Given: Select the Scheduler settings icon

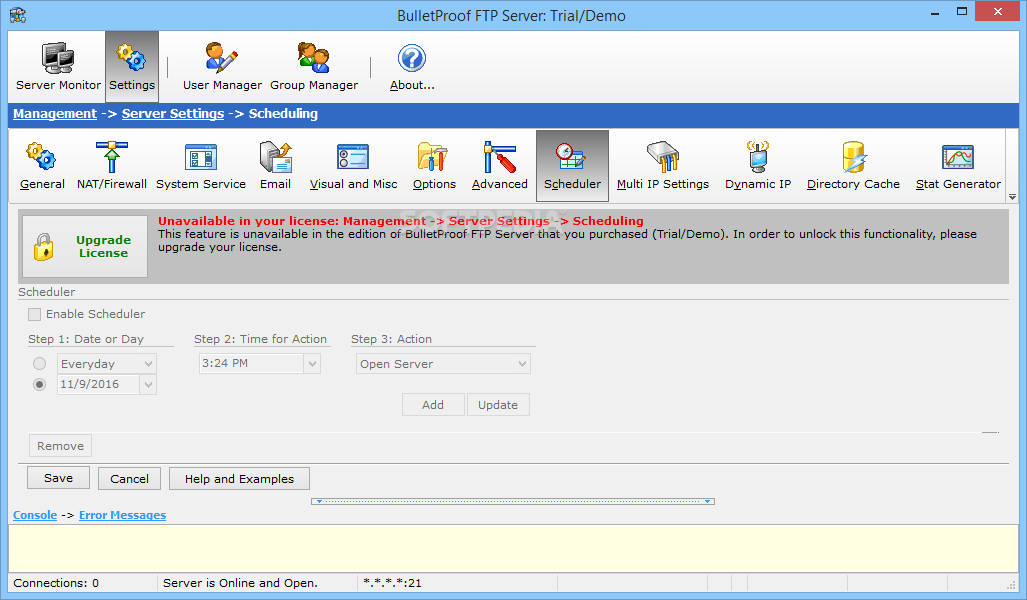Looking at the screenshot, I should click(572, 166).
